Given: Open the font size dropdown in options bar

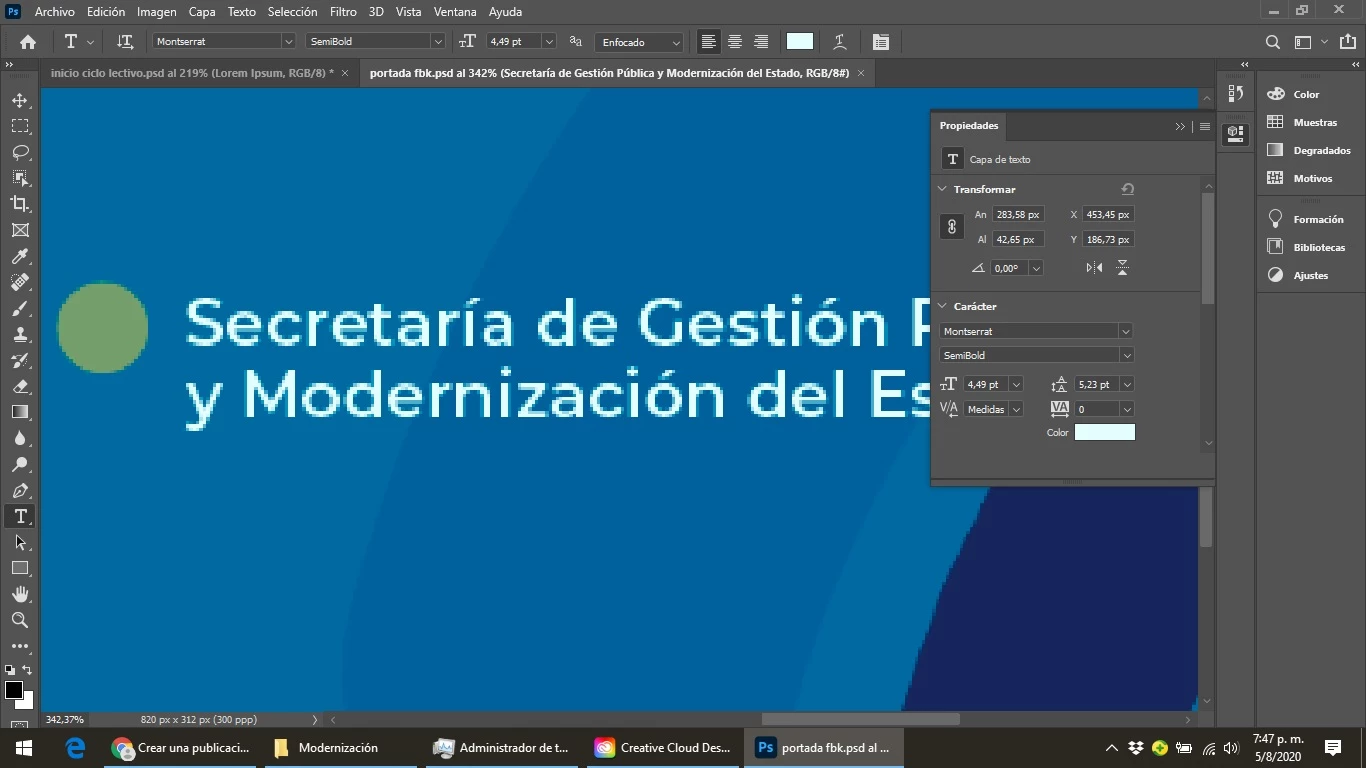Looking at the screenshot, I should [549, 42].
